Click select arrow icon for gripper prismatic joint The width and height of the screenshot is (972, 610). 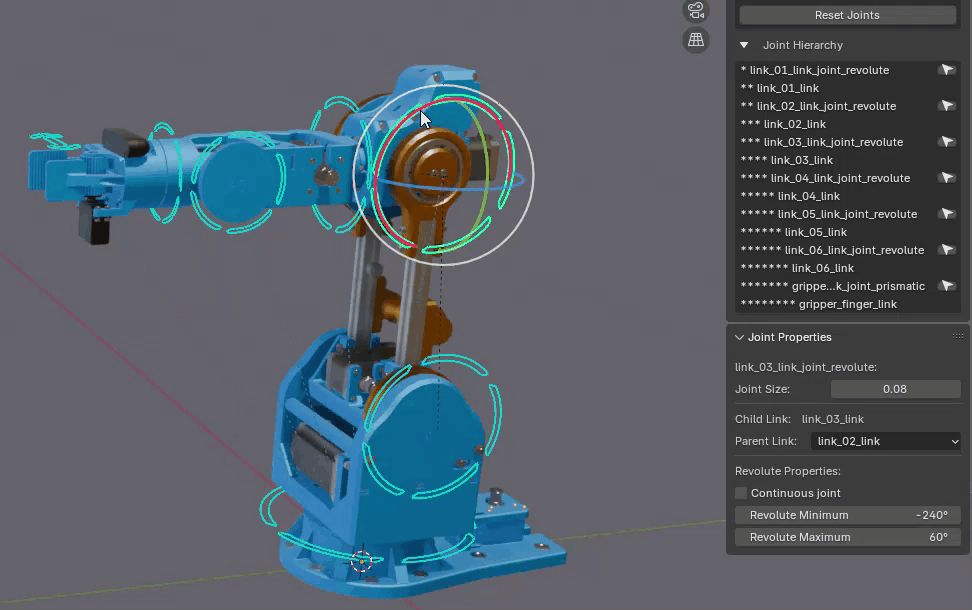tap(946, 286)
